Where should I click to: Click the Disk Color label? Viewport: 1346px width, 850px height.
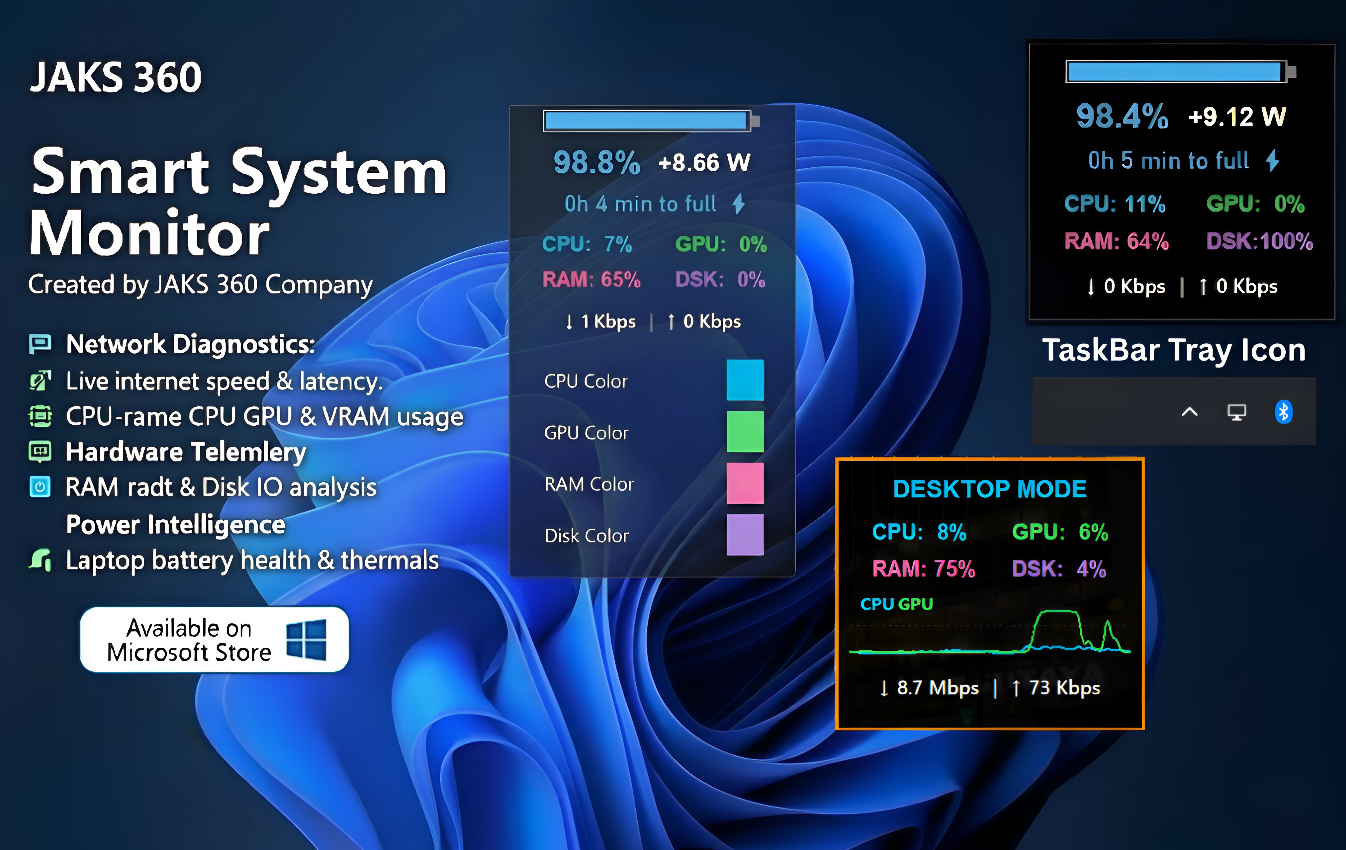click(x=587, y=536)
